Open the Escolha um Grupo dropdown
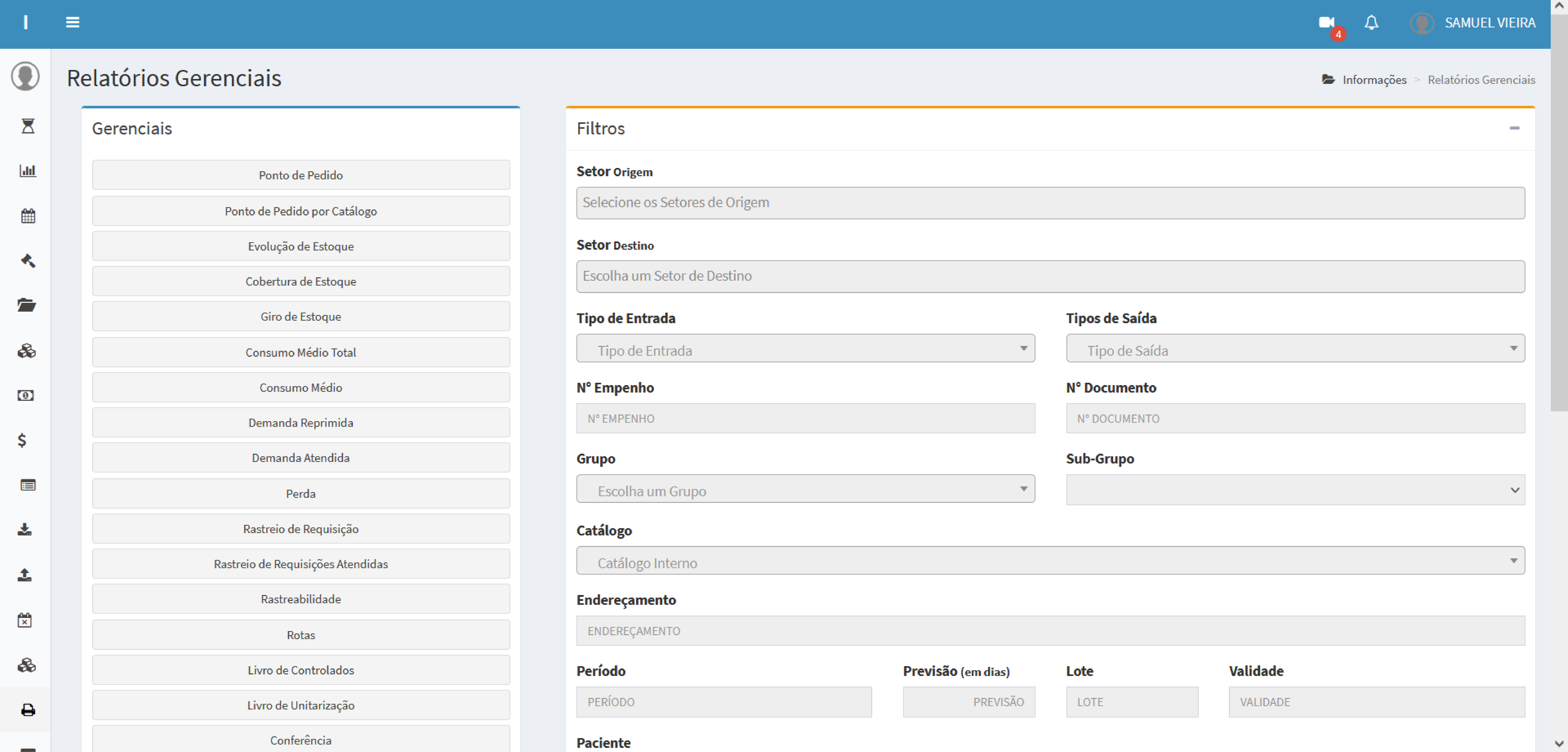 [x=805, y=489]
